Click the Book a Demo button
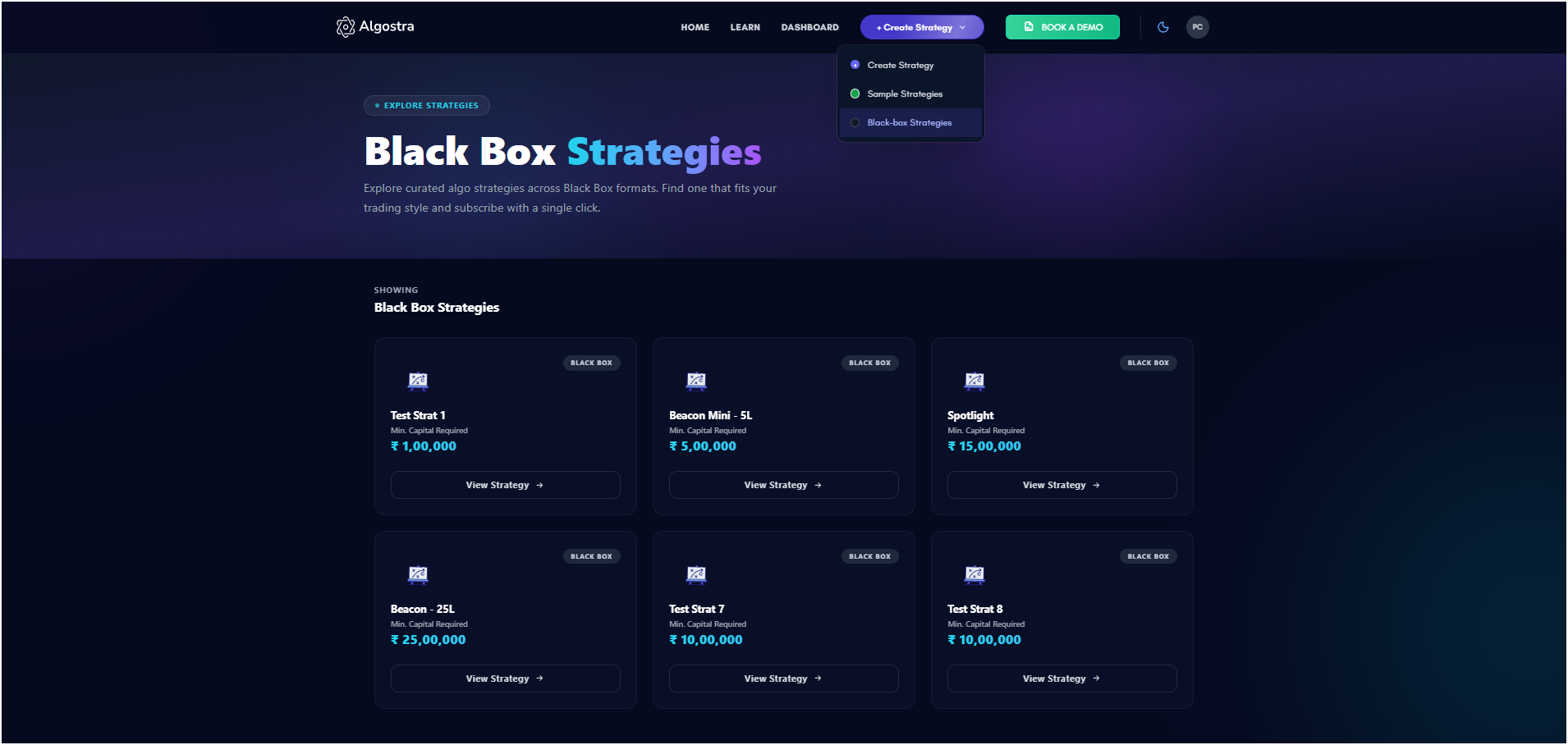 pyautogui.click(x=1062, y=27)
